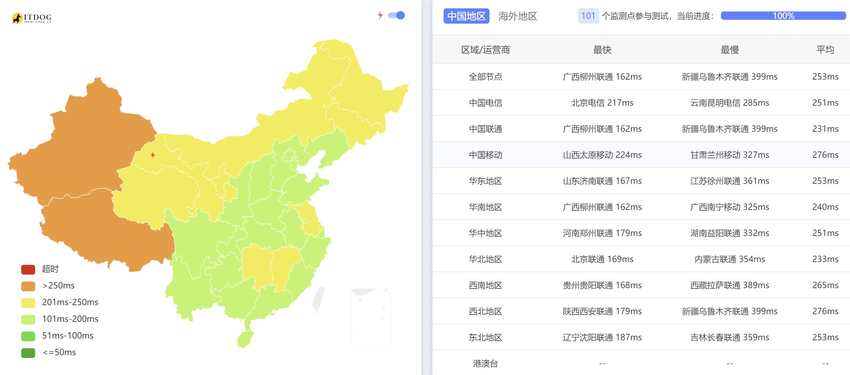
Task: Select the 中国电信 row label
Action: (486, 103)
